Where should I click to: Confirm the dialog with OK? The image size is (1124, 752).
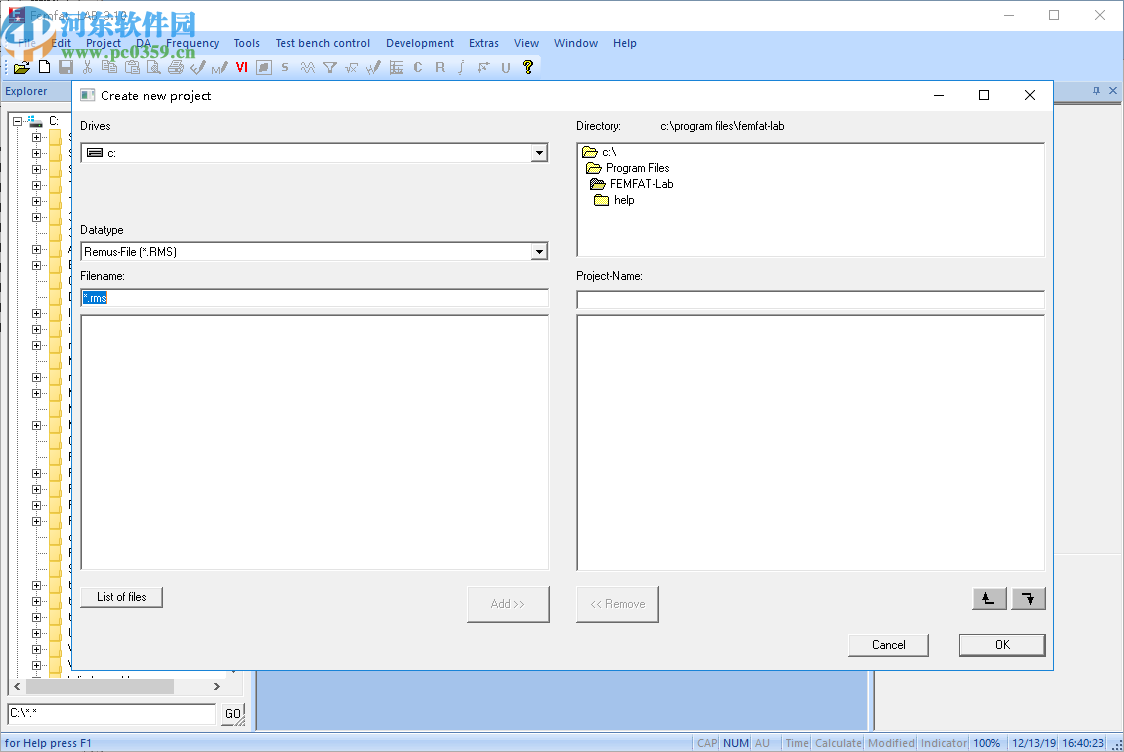(1002, 645)
